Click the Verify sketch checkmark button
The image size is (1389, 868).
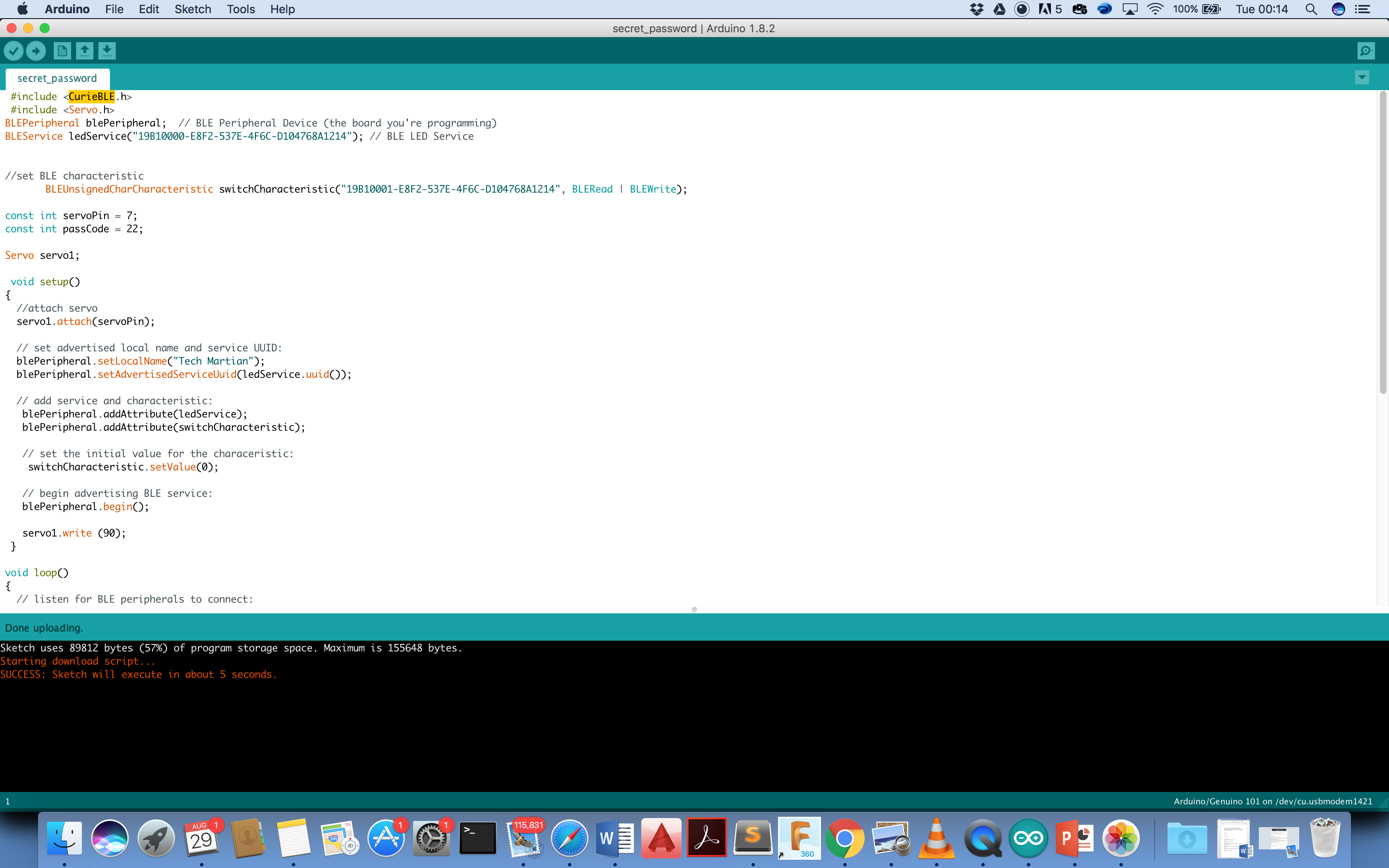(x=14, y=51)
